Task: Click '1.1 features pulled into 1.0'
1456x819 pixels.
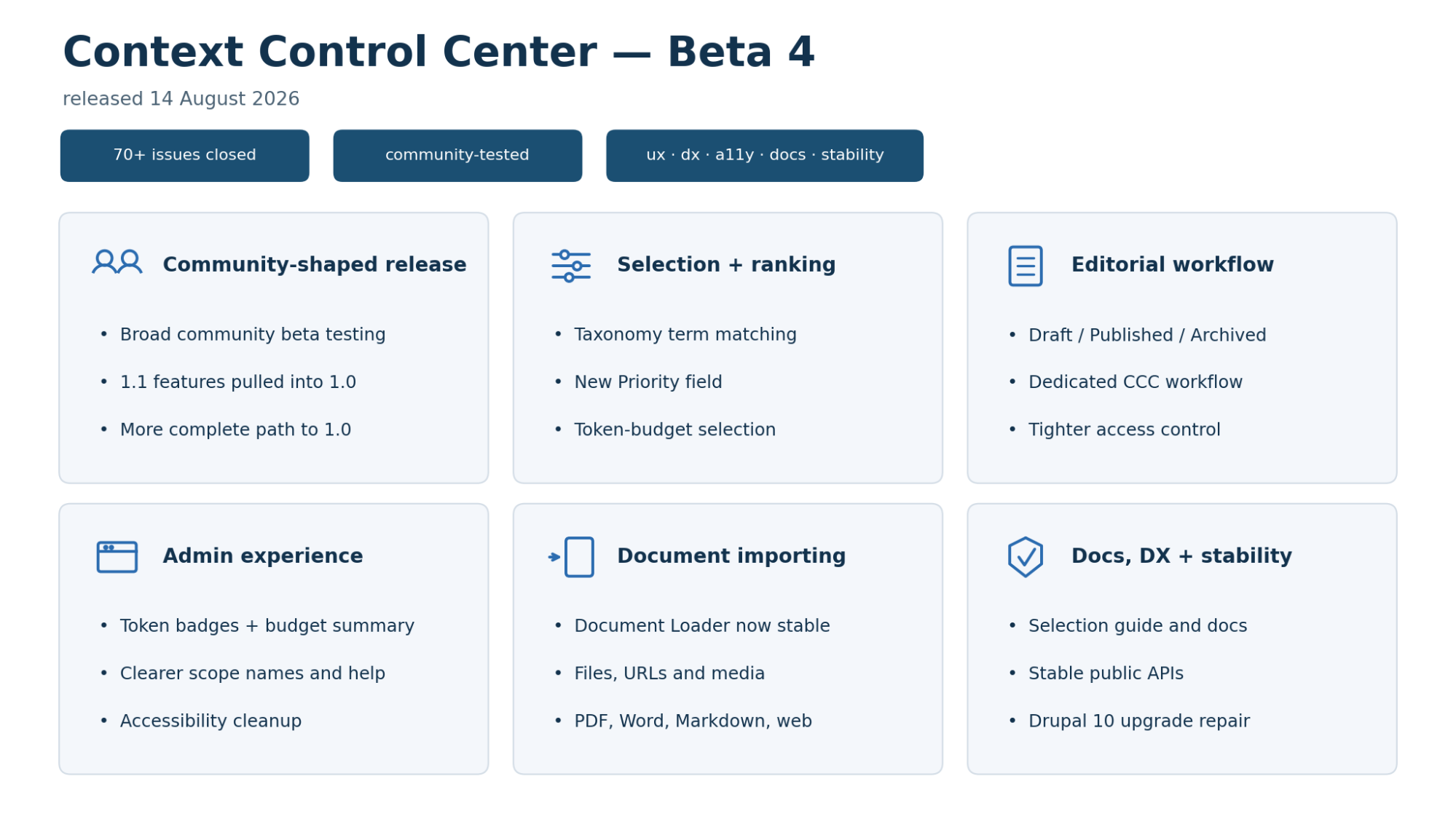Action: 238,382
